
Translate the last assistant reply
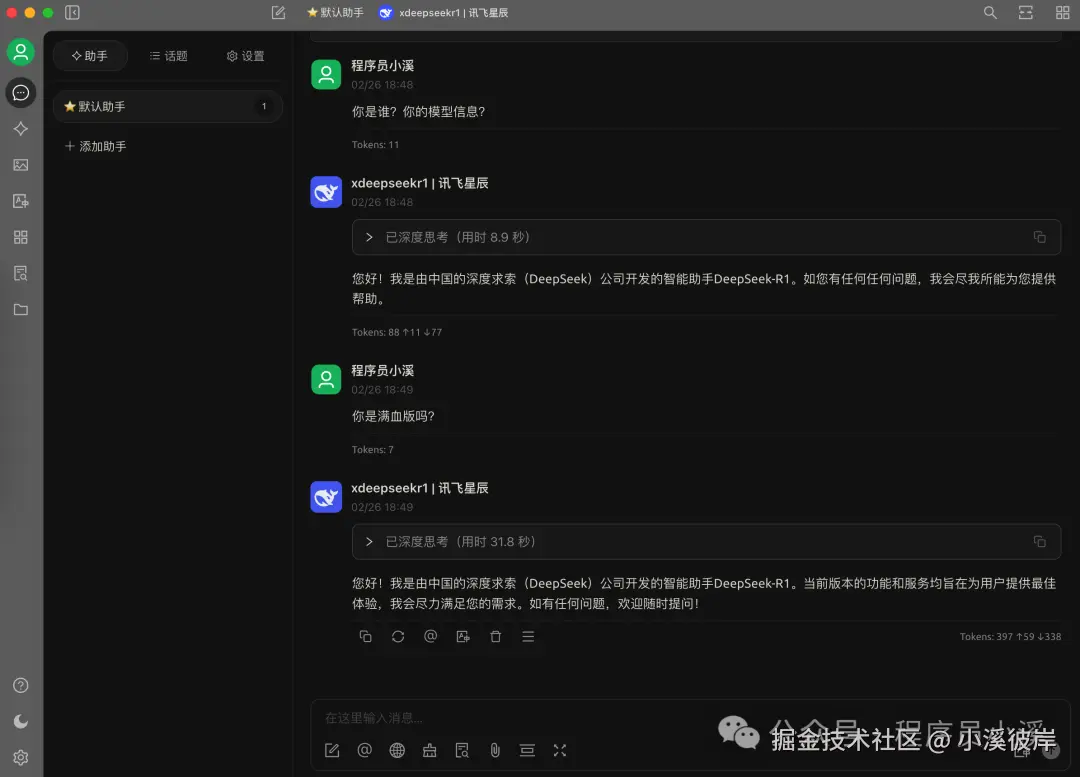[463, 636]
